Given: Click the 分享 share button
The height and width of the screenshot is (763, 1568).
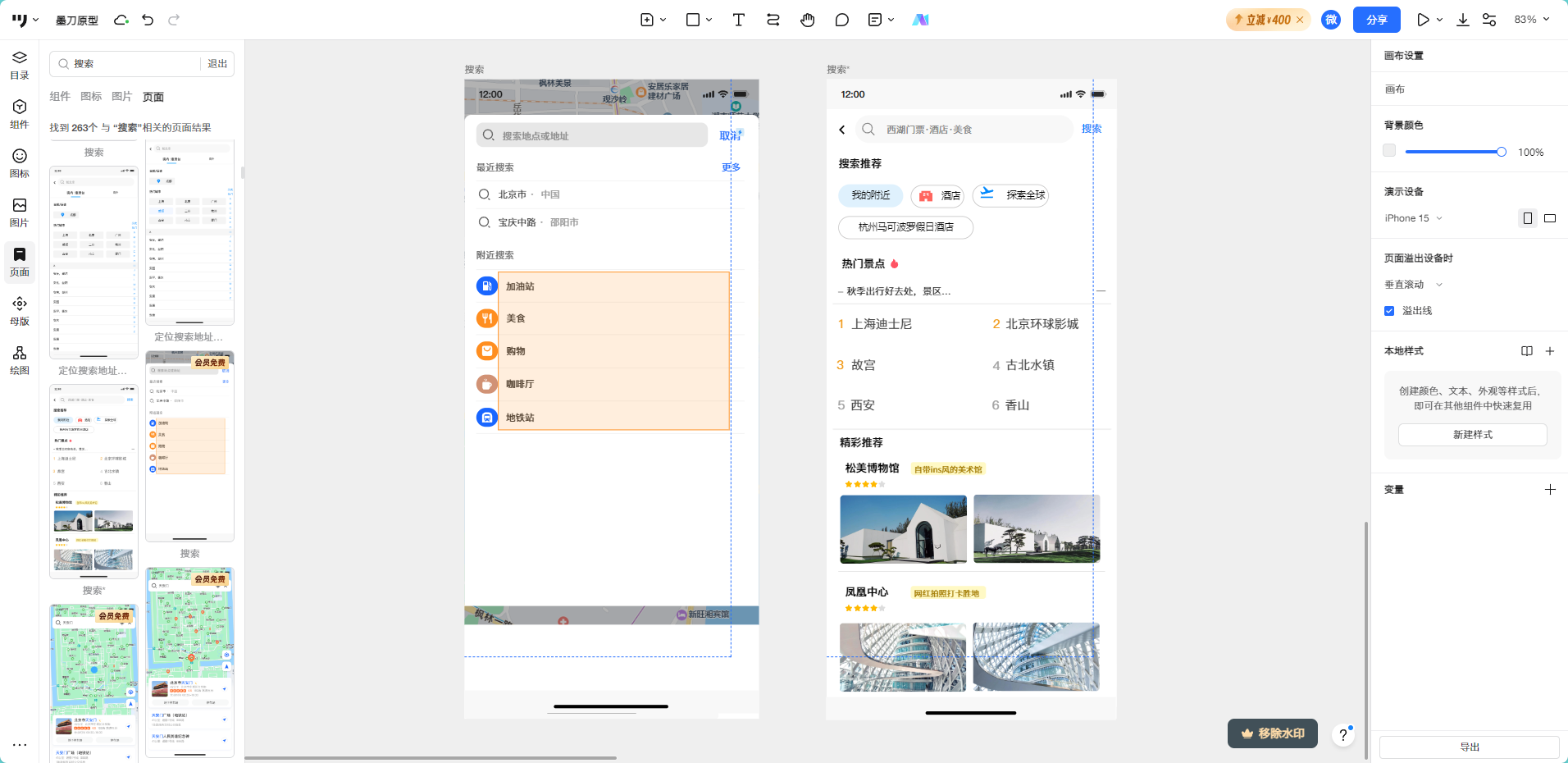Looking at the screenshot, I should 1377,20.
